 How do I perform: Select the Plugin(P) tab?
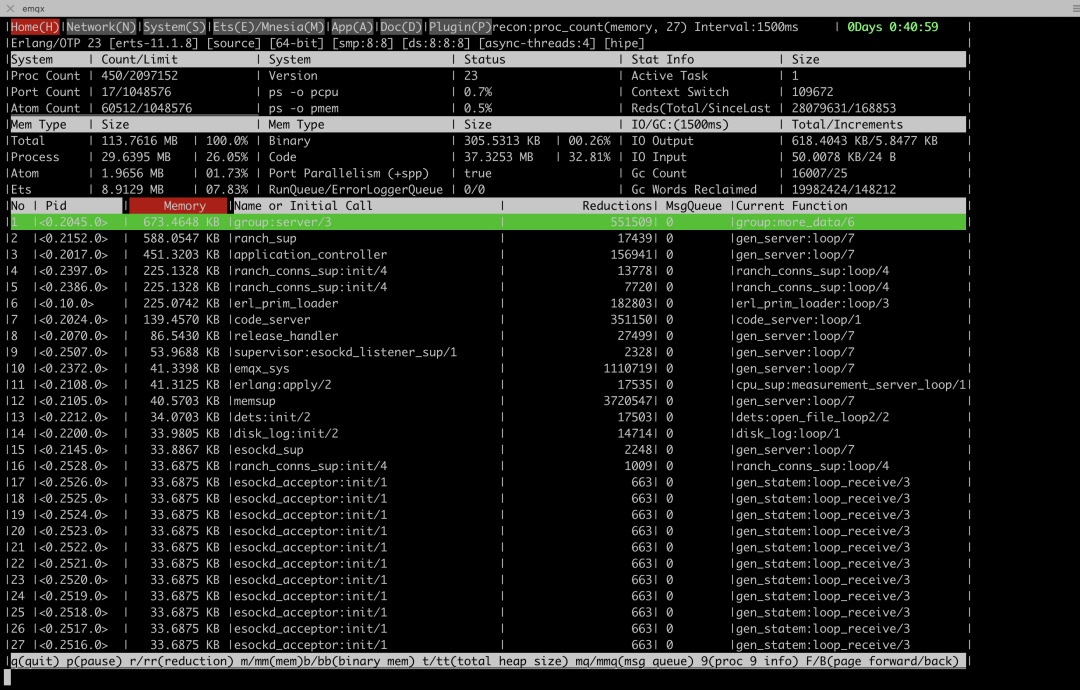460,27
